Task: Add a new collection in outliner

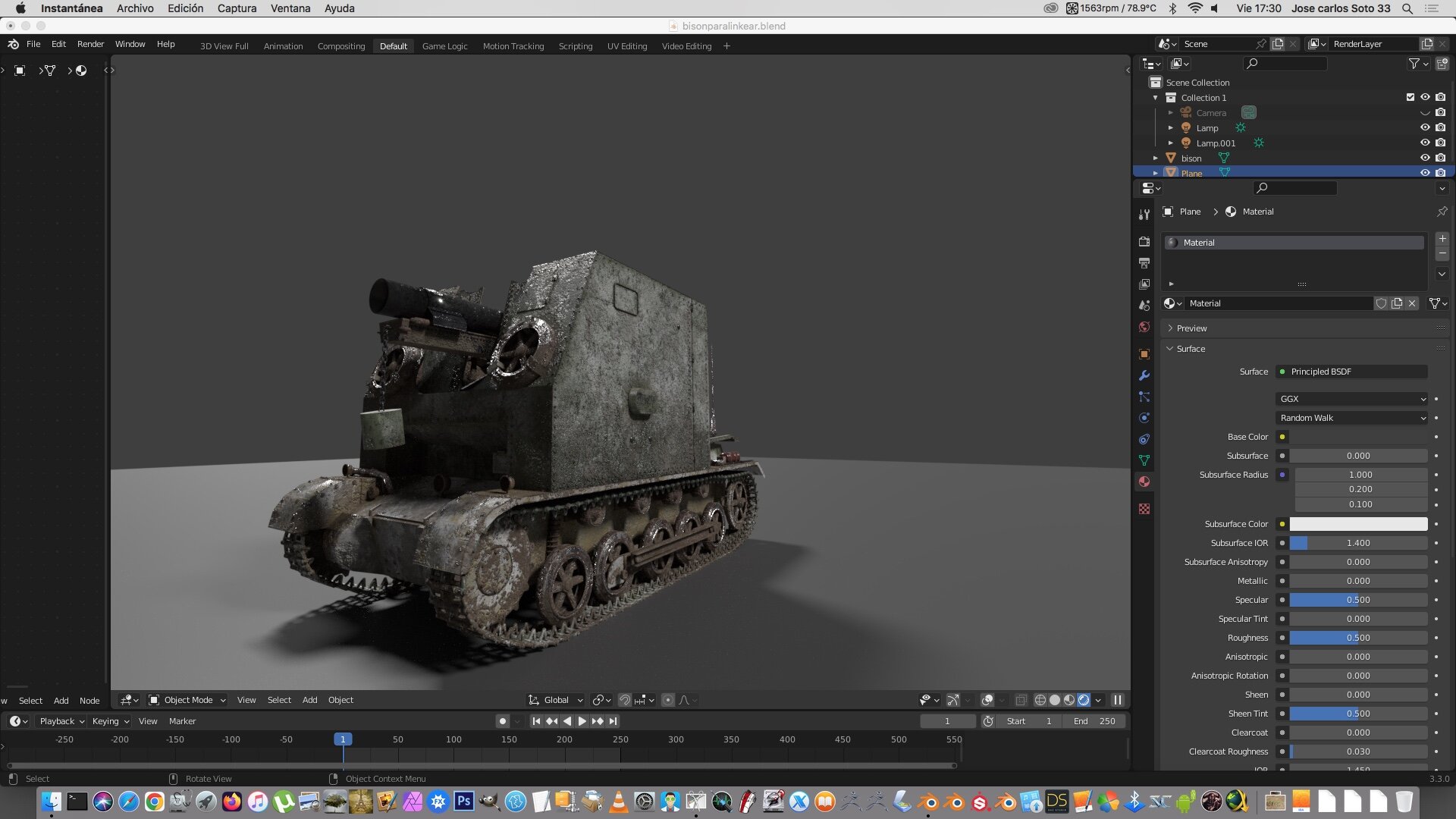Action: click(x=1442, y=64)
